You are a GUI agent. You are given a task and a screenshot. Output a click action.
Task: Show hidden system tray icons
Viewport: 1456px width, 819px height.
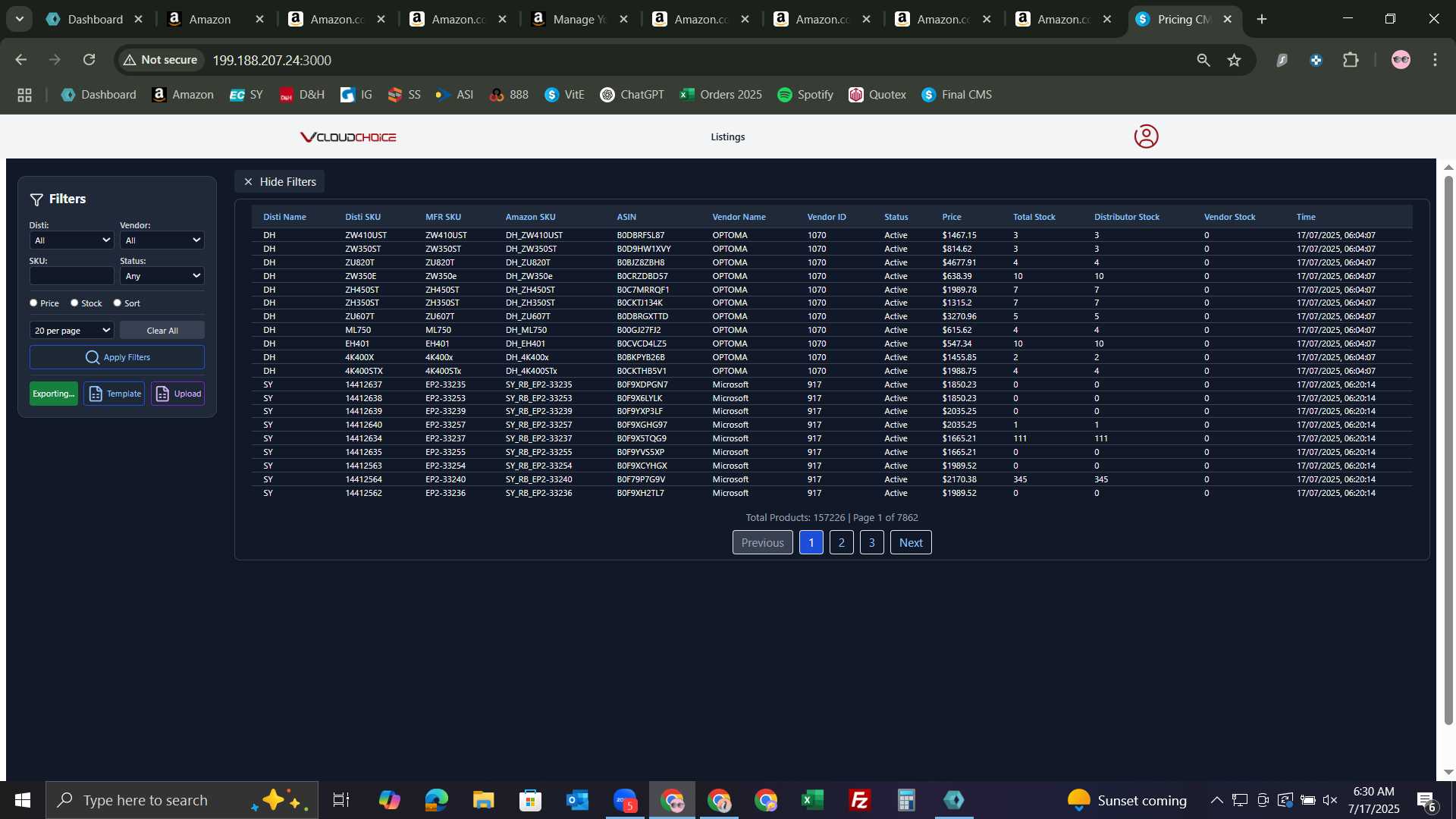point(1216,800)
